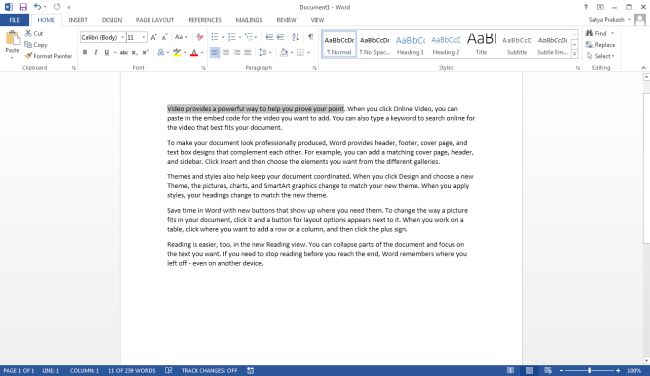This screenshot has width=650, height=376.
Task: Open line and paragraph spacing
Action: (264, 52)
